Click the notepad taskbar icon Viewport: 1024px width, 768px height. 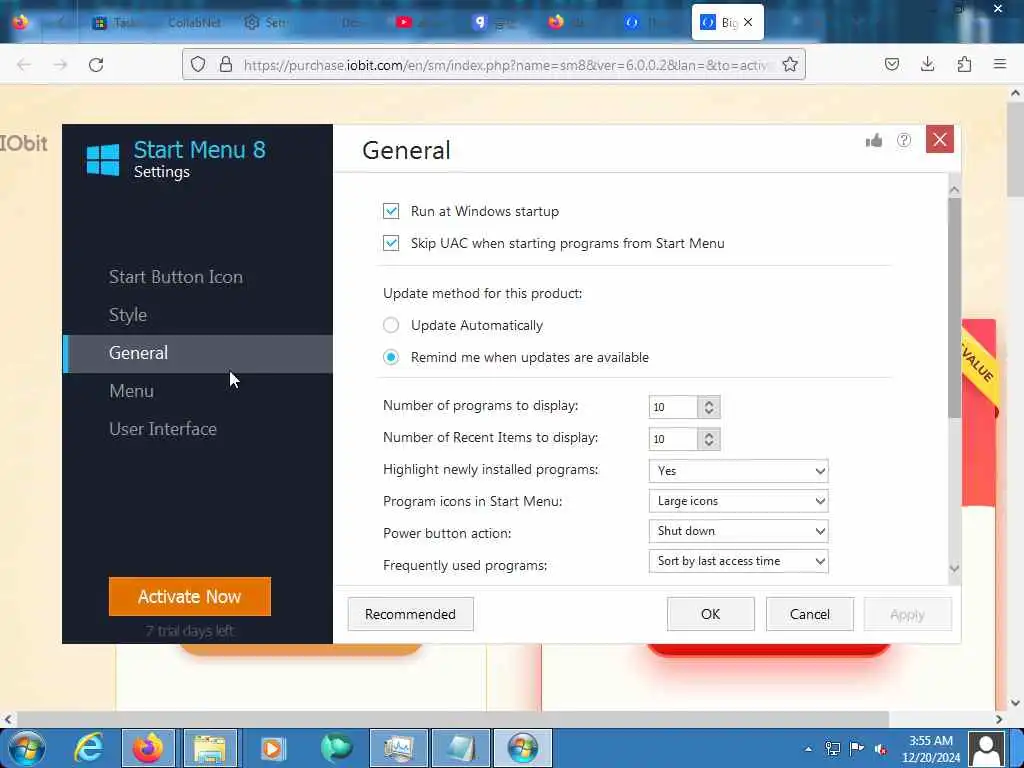coord(461,748)
